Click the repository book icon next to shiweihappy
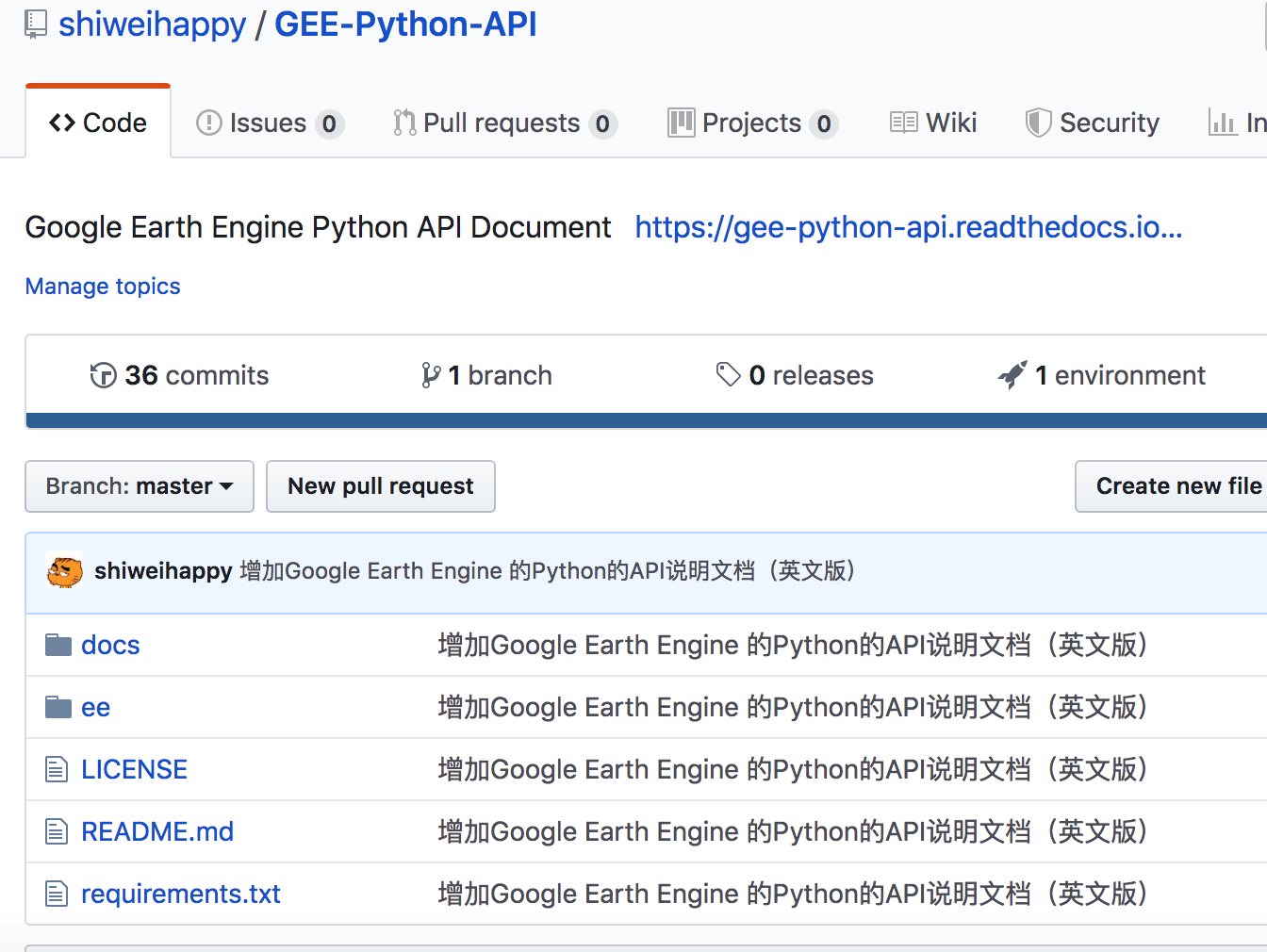The height and width of the screenshot is (952, 1267). tap(35, 23)
